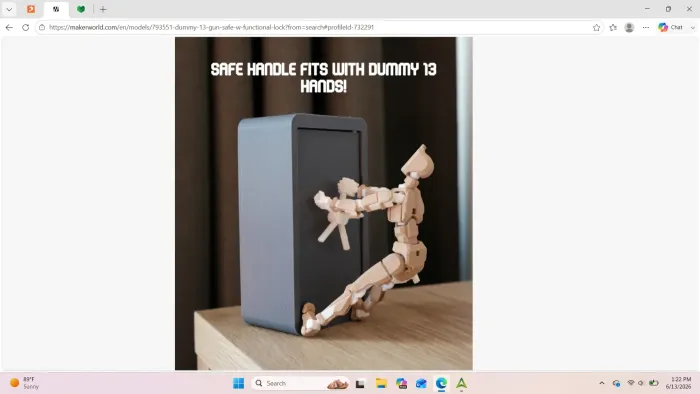The height and width of the screenshot is (394, 700).
Task: Open Settings and more ellipsis menu
Action: click(646, 28)
